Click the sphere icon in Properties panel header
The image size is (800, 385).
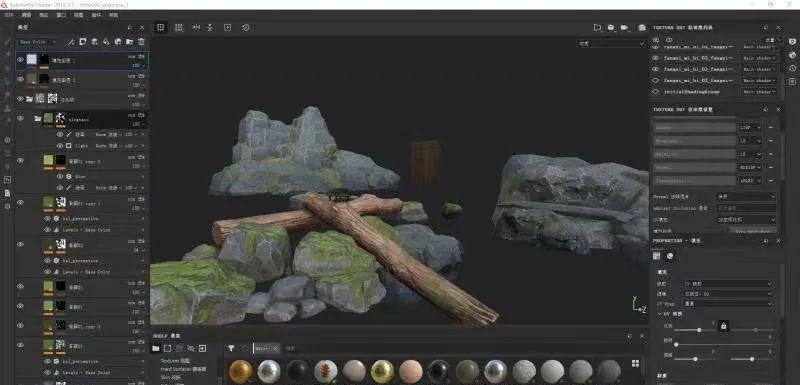(670, 256)
